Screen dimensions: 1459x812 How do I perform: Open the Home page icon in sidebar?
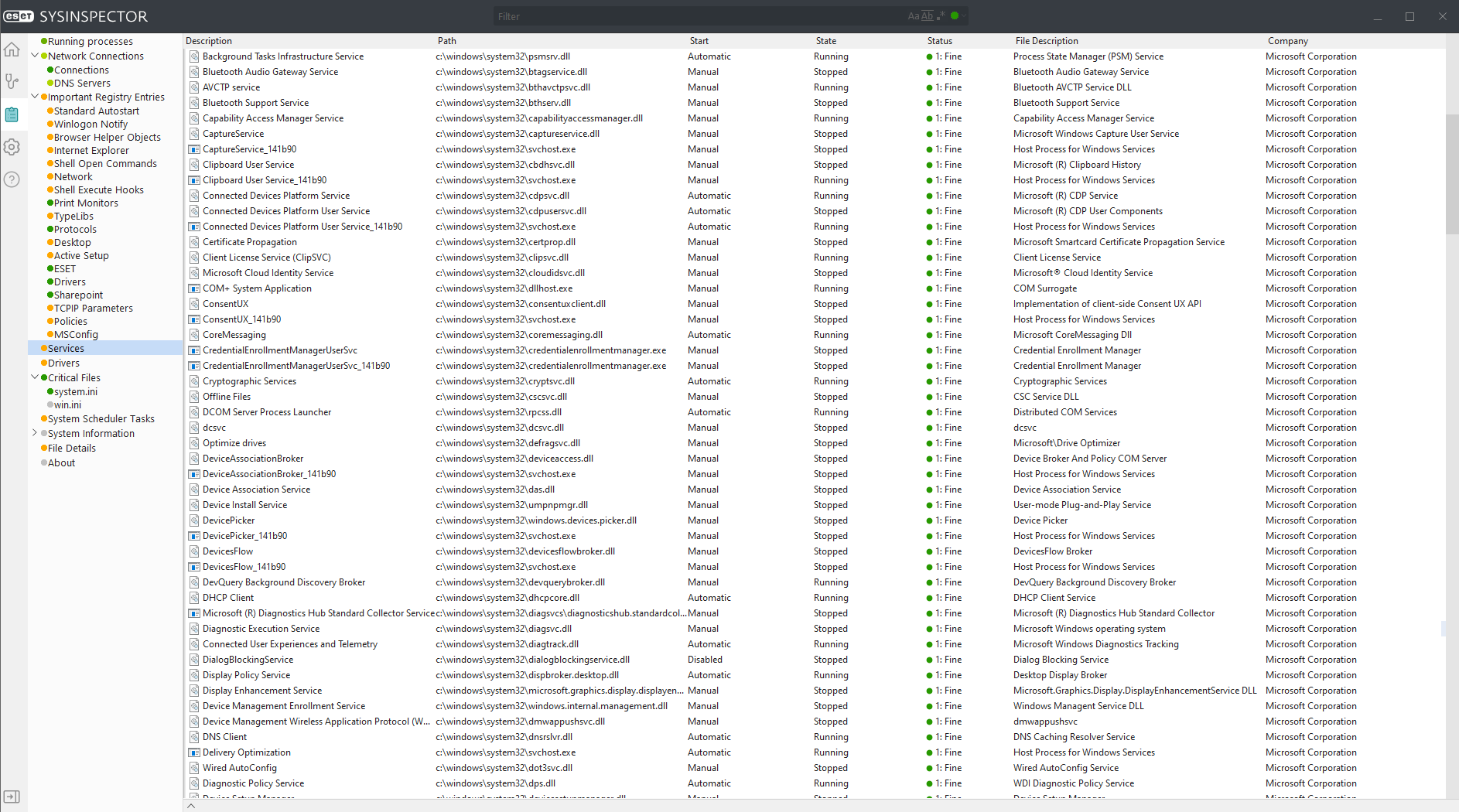(x=12, y=50)
